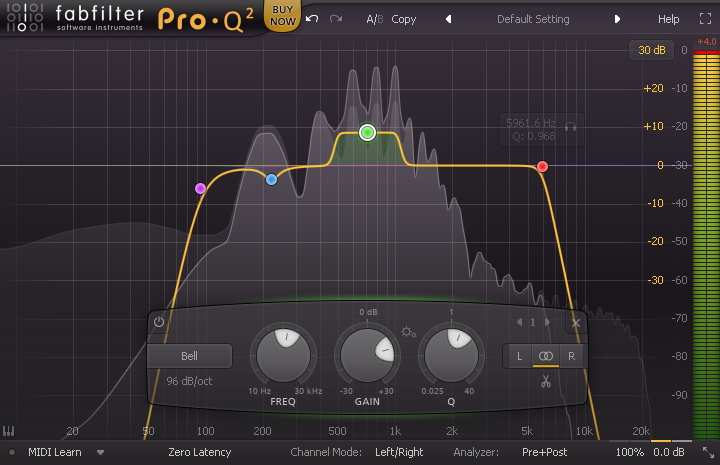Select previous band arrow beside 1
This screenshot has width=720, height=465.
pos(519,322)
